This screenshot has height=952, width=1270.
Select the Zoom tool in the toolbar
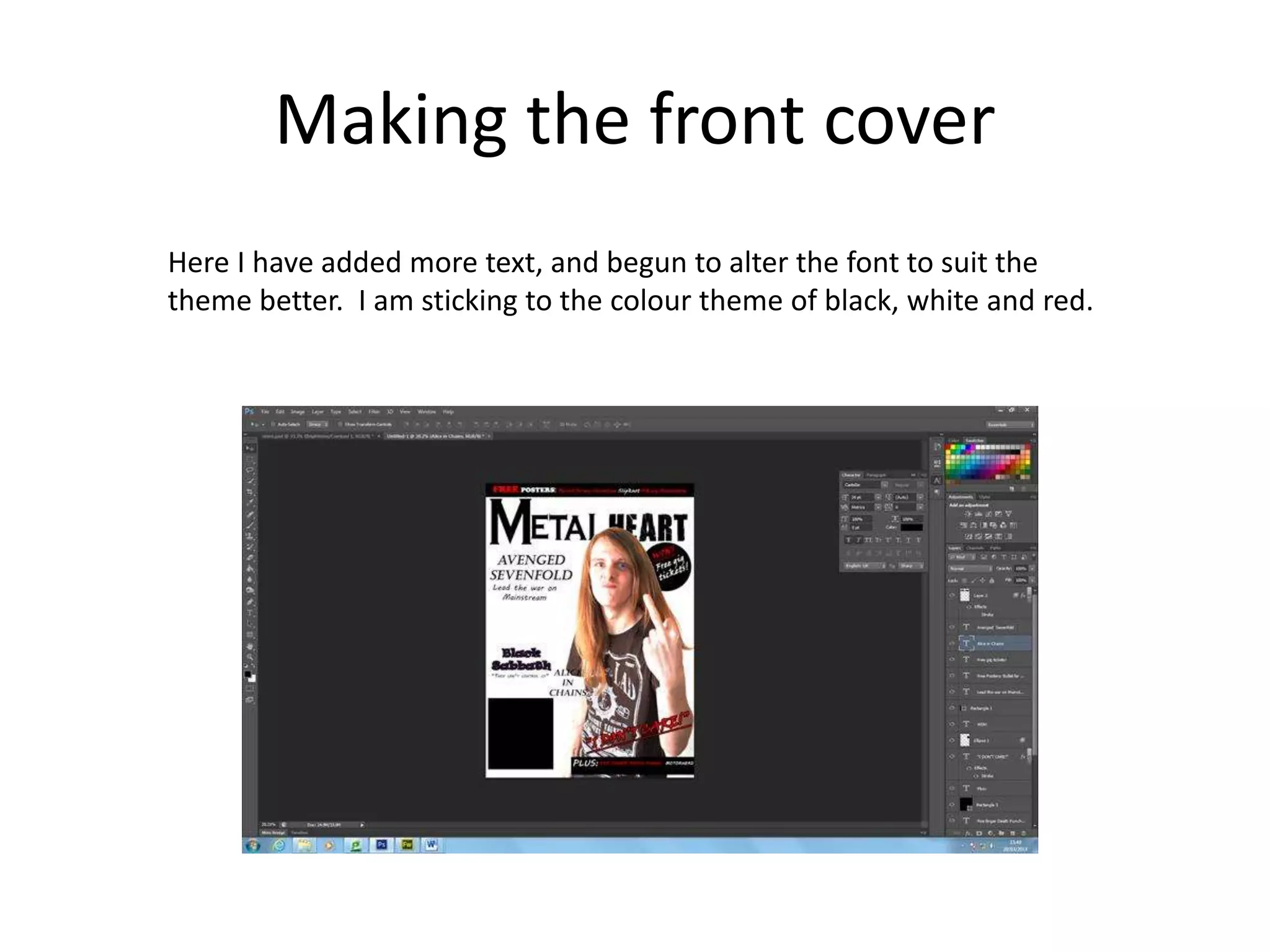click(249, 657)
